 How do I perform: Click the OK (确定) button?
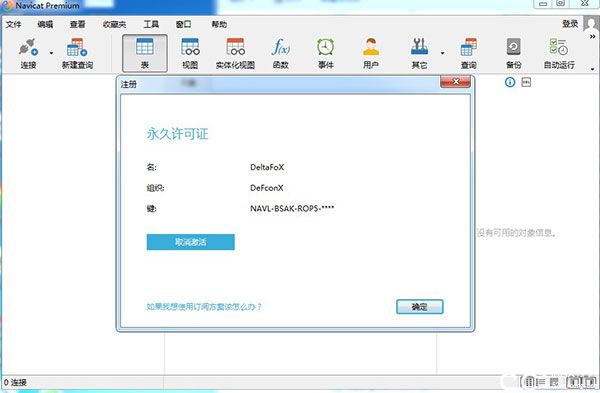click(x=419, y=307)
